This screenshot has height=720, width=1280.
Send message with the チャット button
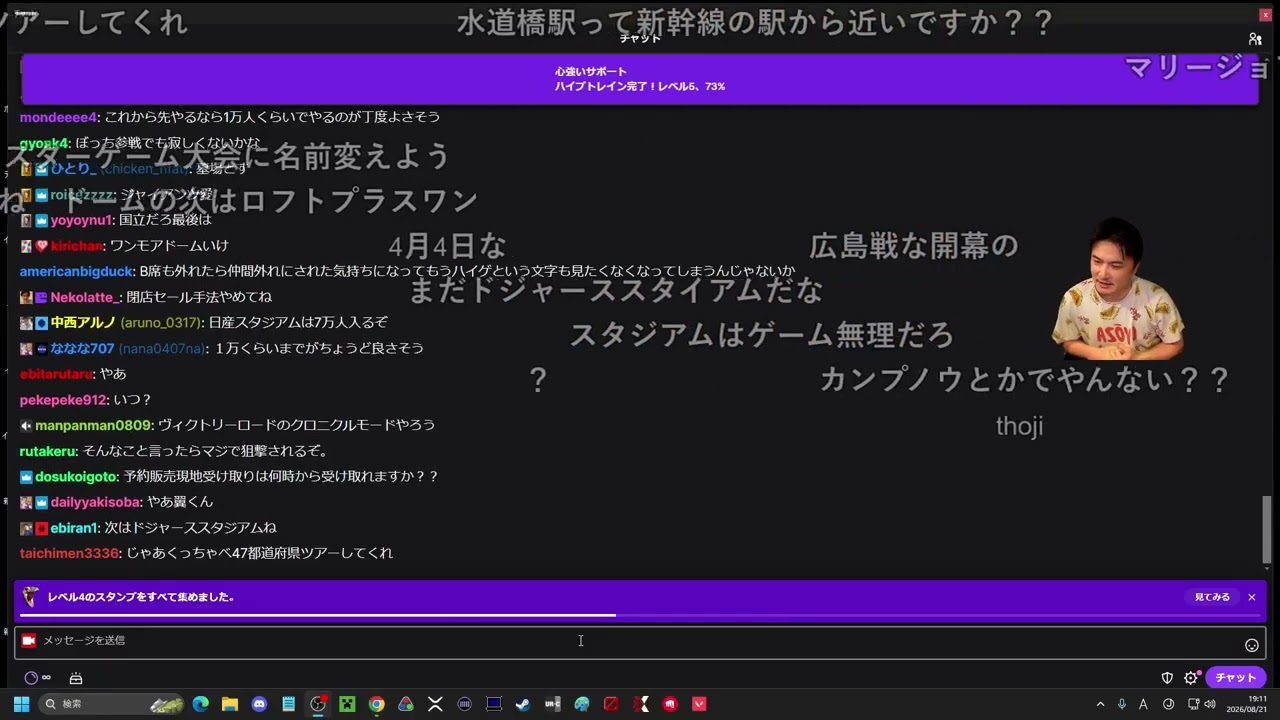click(1236, 678)
